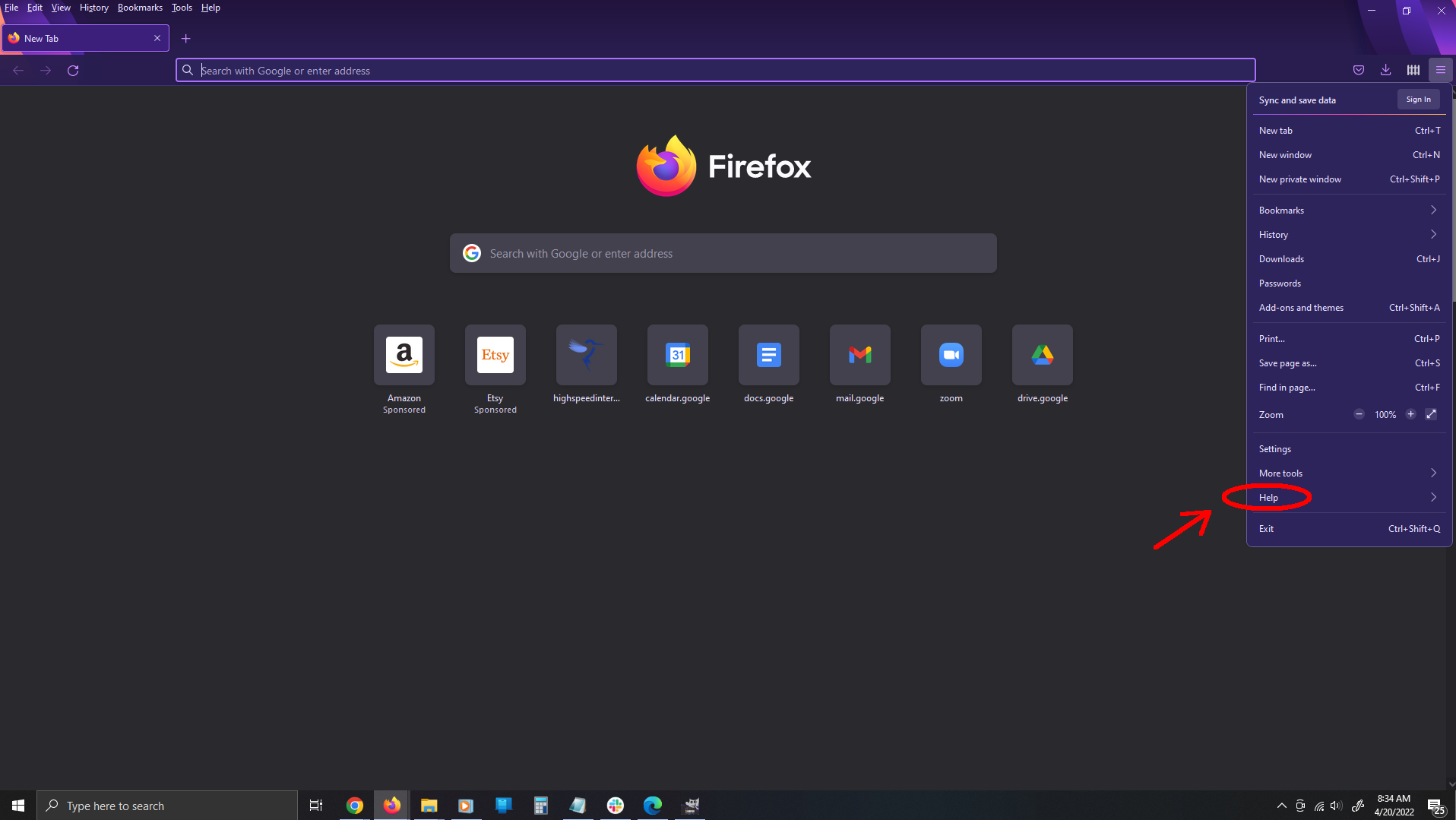Go forward with the forward arrow
Screen dimensions: 1456x820
(x=46, y=71)
